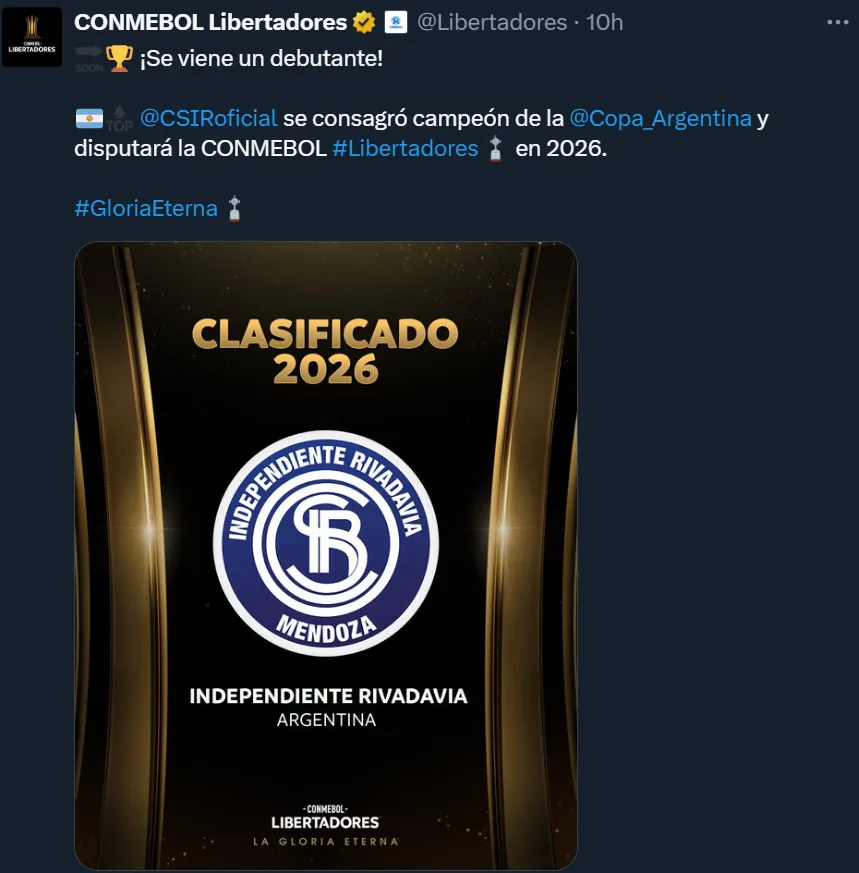The width and height of the screenshot is (859, 873).
Task: Click the gold verified badge icon
Action: coord(364,23)
